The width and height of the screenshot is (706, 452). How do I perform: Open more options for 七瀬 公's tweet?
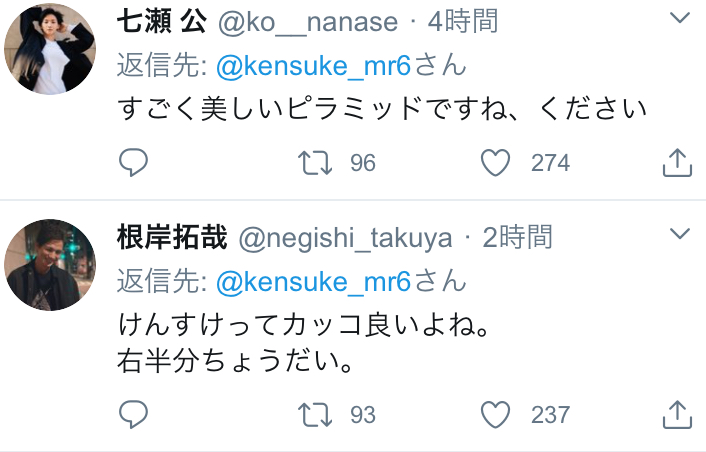[x=679, y=18]
